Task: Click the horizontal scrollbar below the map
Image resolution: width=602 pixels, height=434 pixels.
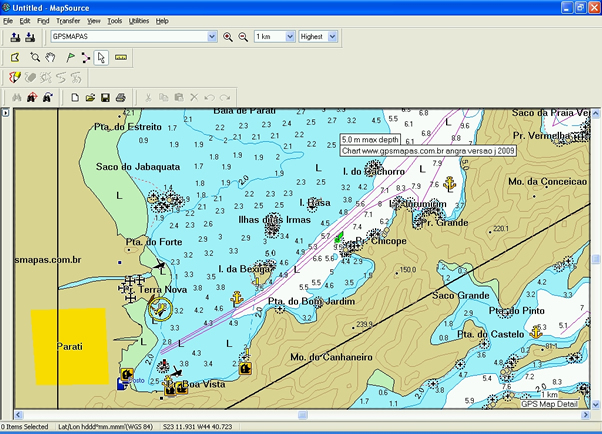Action: [x=300, y=415]
